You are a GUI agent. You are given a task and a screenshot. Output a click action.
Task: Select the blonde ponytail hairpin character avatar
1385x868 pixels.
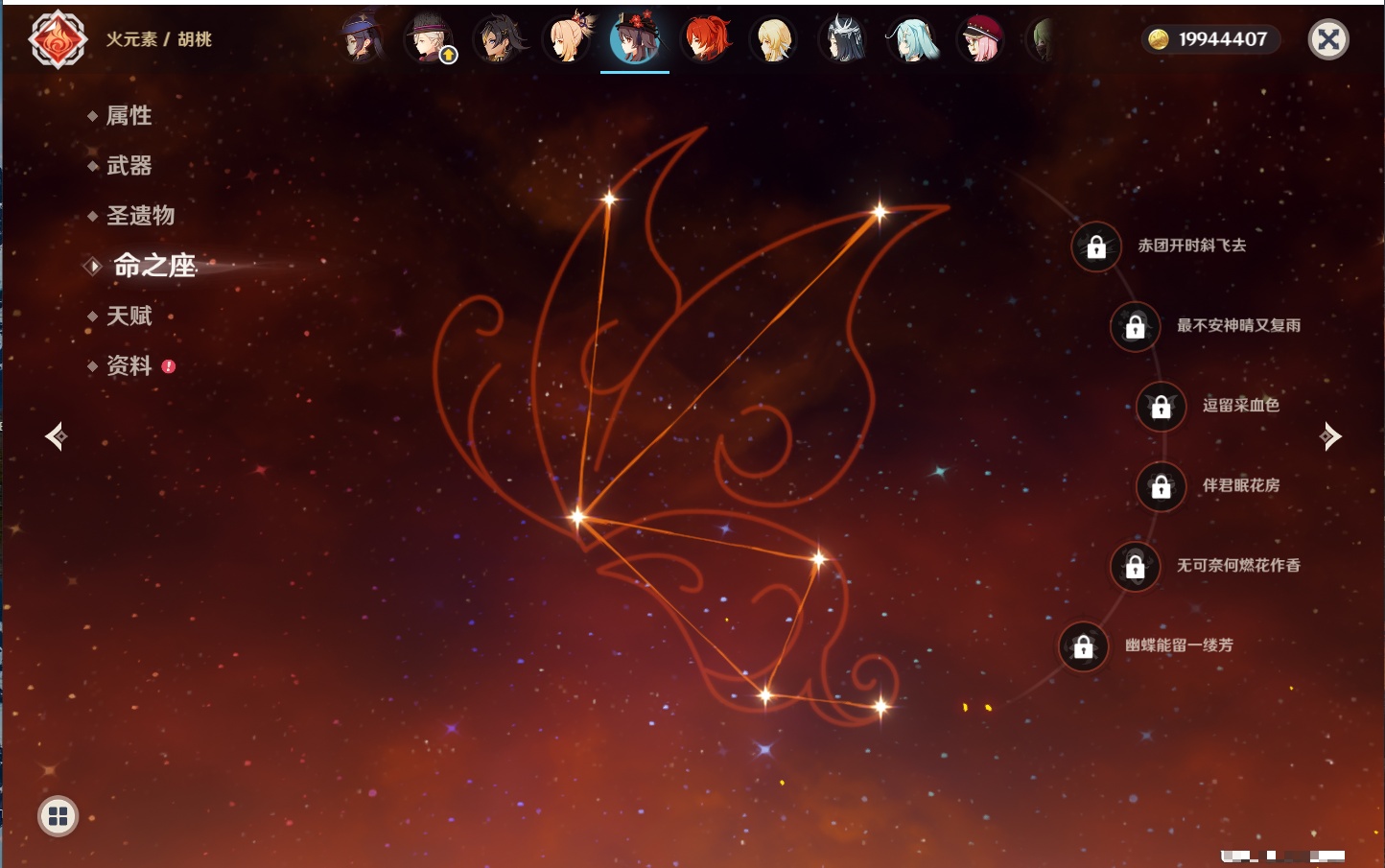click(568, 39)
